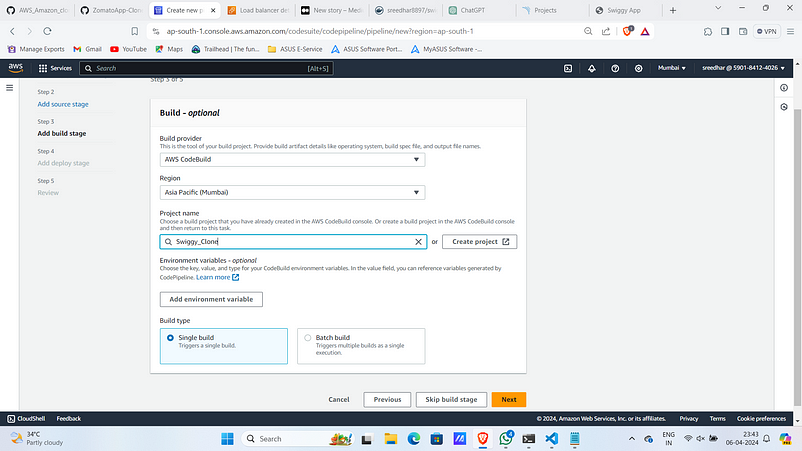The height and width of the screenshot is (451, 802).
Task: Open the YouTube bookmark
Action: coord(128,49)
